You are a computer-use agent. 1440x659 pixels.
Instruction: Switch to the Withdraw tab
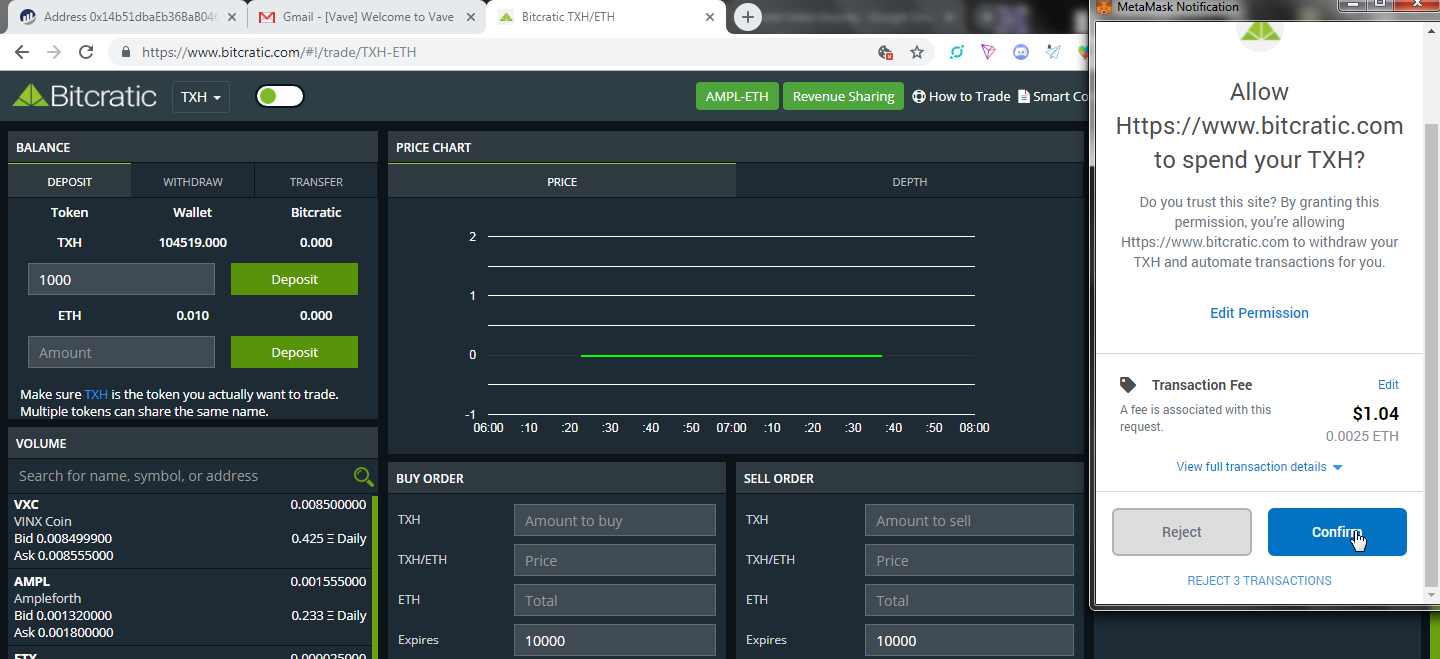click(x=193, y=181)
